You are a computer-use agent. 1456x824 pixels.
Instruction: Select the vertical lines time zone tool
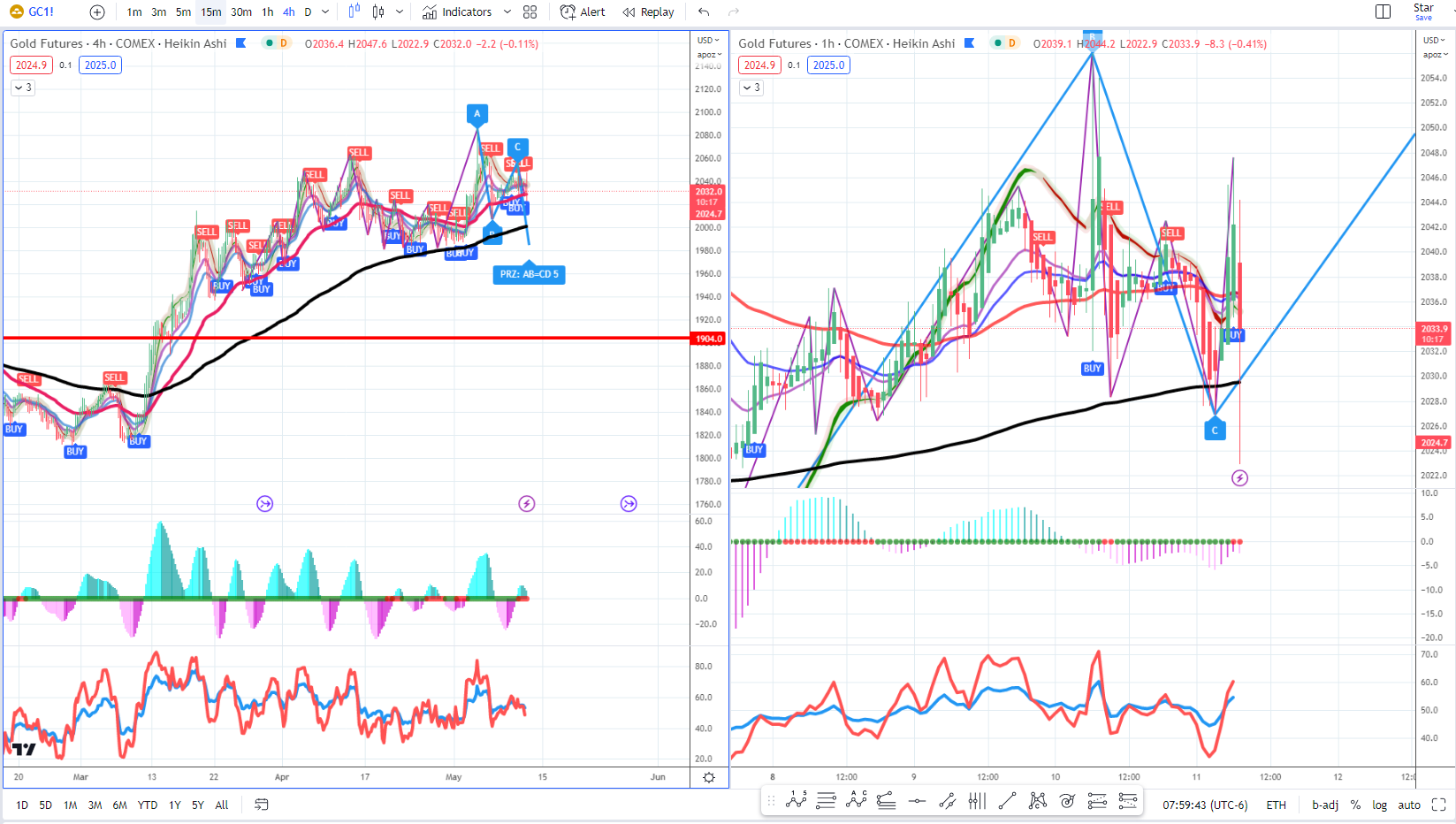click(977, 801)
